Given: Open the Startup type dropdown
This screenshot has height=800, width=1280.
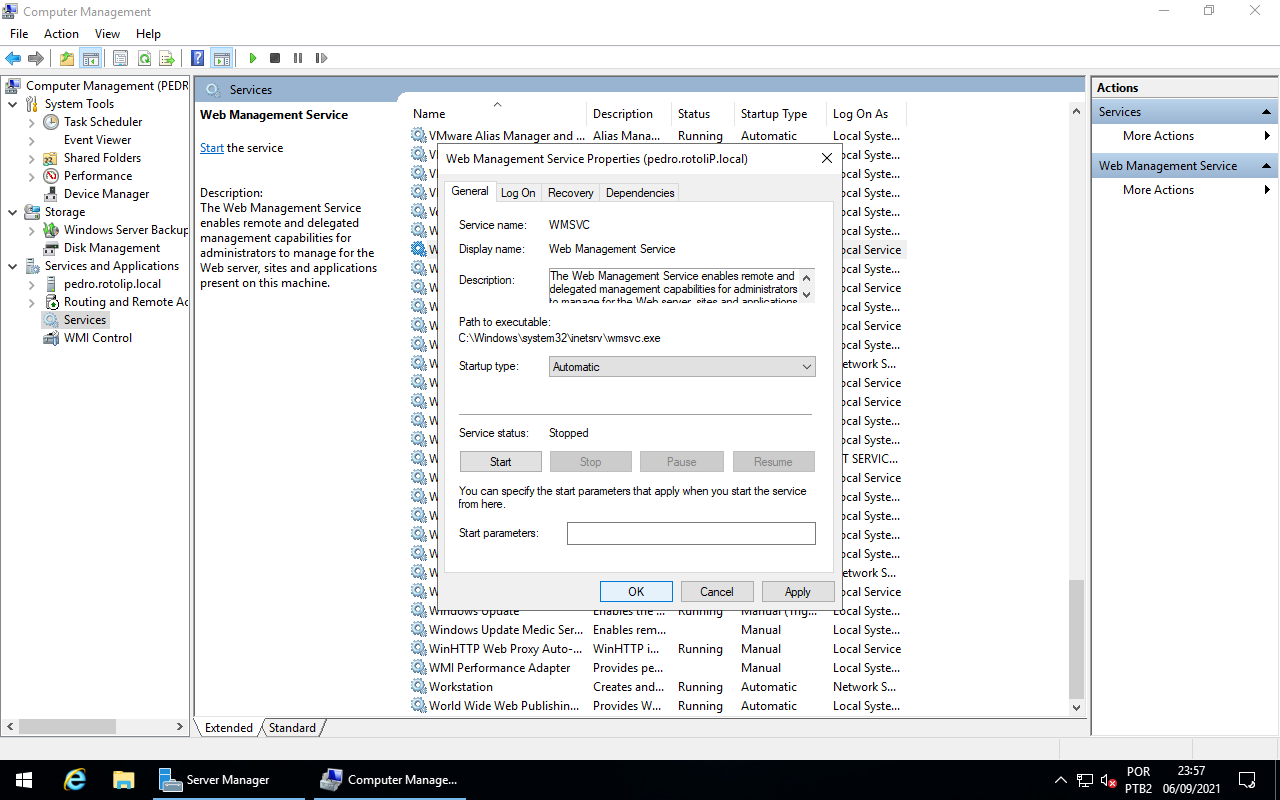Looking at the screenshot, I should click(x=682, y=367).
